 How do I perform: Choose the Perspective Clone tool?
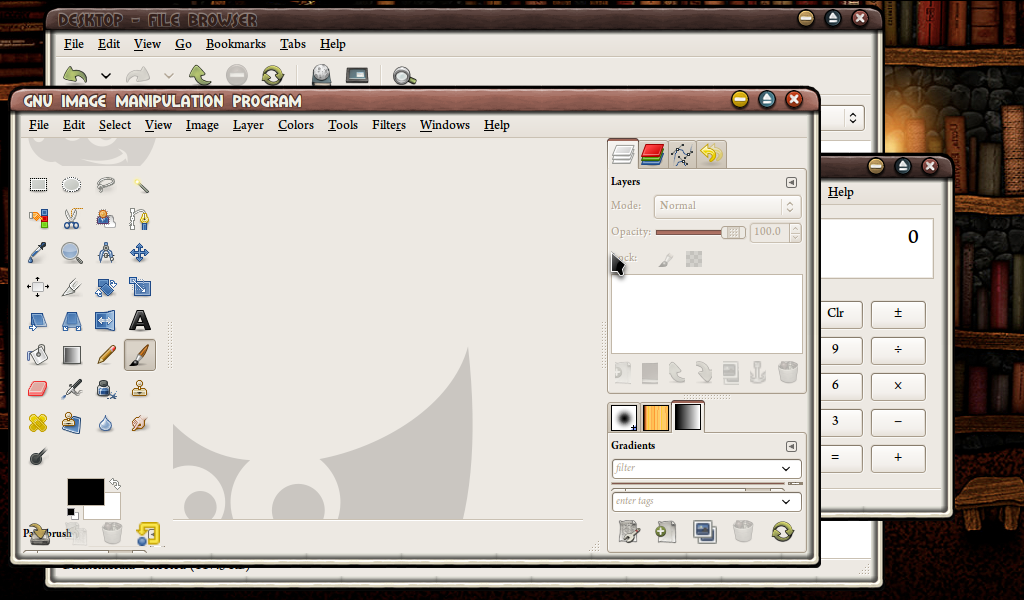coord(71,423)
